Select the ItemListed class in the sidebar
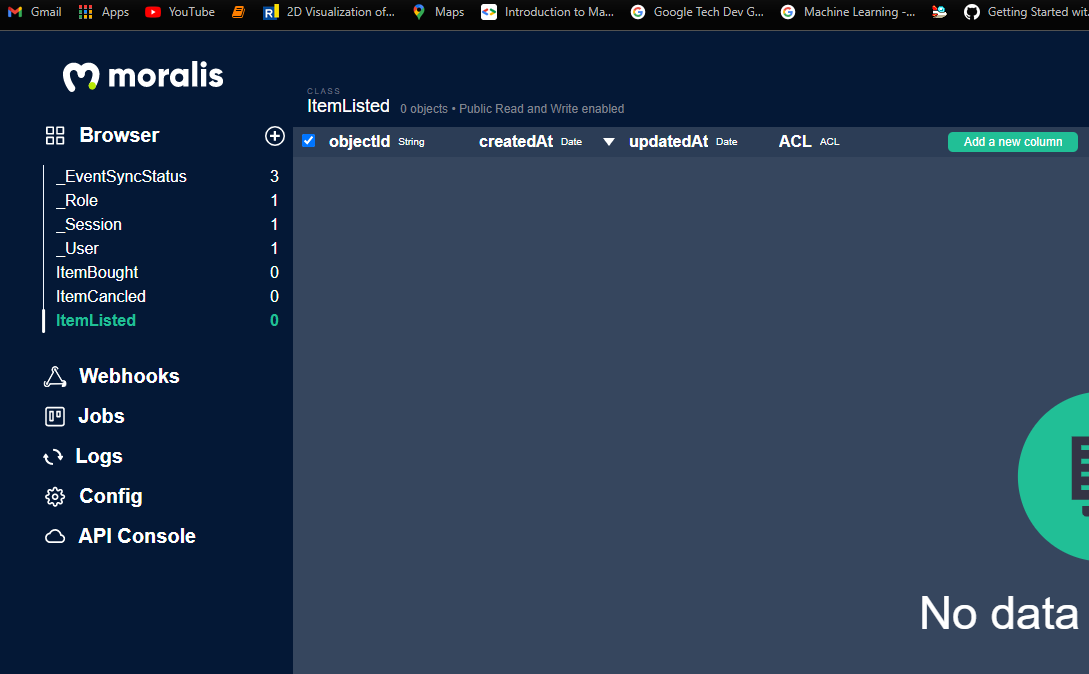This screenshot has height=674, width=1089. (x=95, y=320)
